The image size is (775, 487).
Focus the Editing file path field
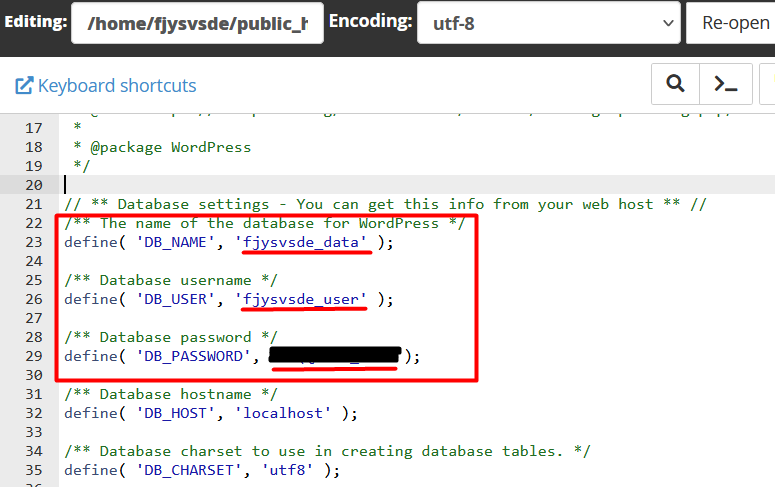(x=197, y=21)
